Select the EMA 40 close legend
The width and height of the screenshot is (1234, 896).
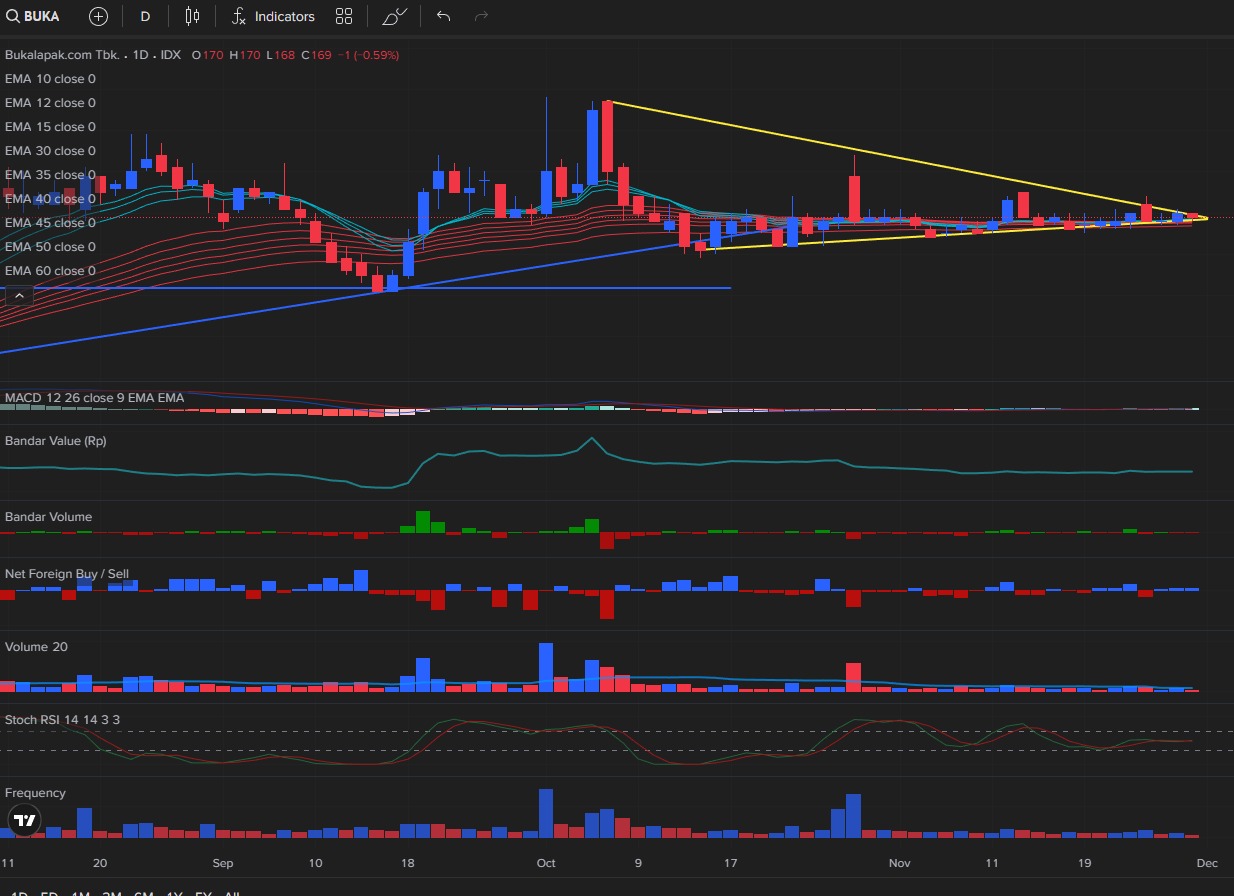[x=50, y=199]
